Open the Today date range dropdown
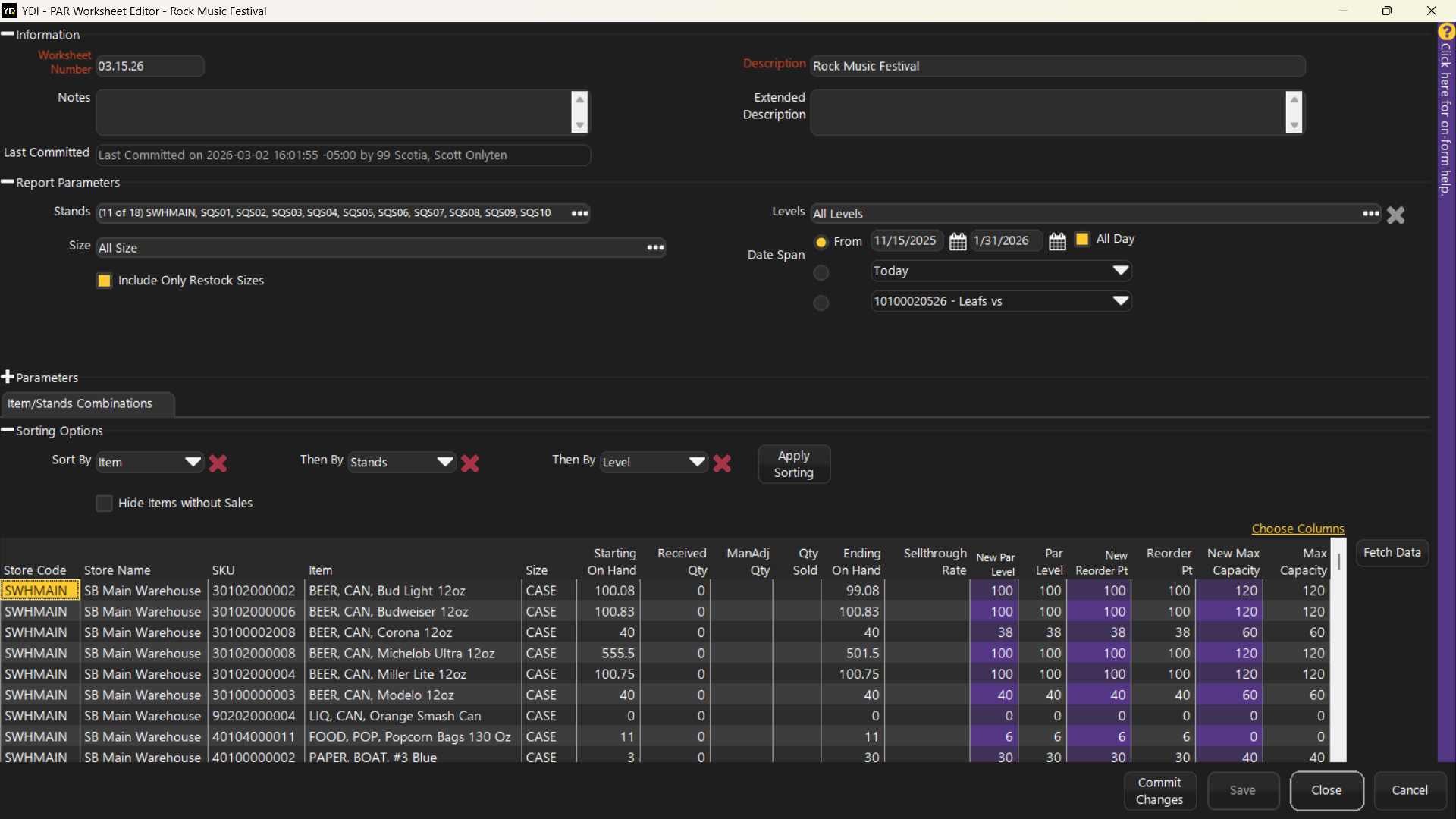The height and width of the screenshot is (819, 1456). 1120,271
